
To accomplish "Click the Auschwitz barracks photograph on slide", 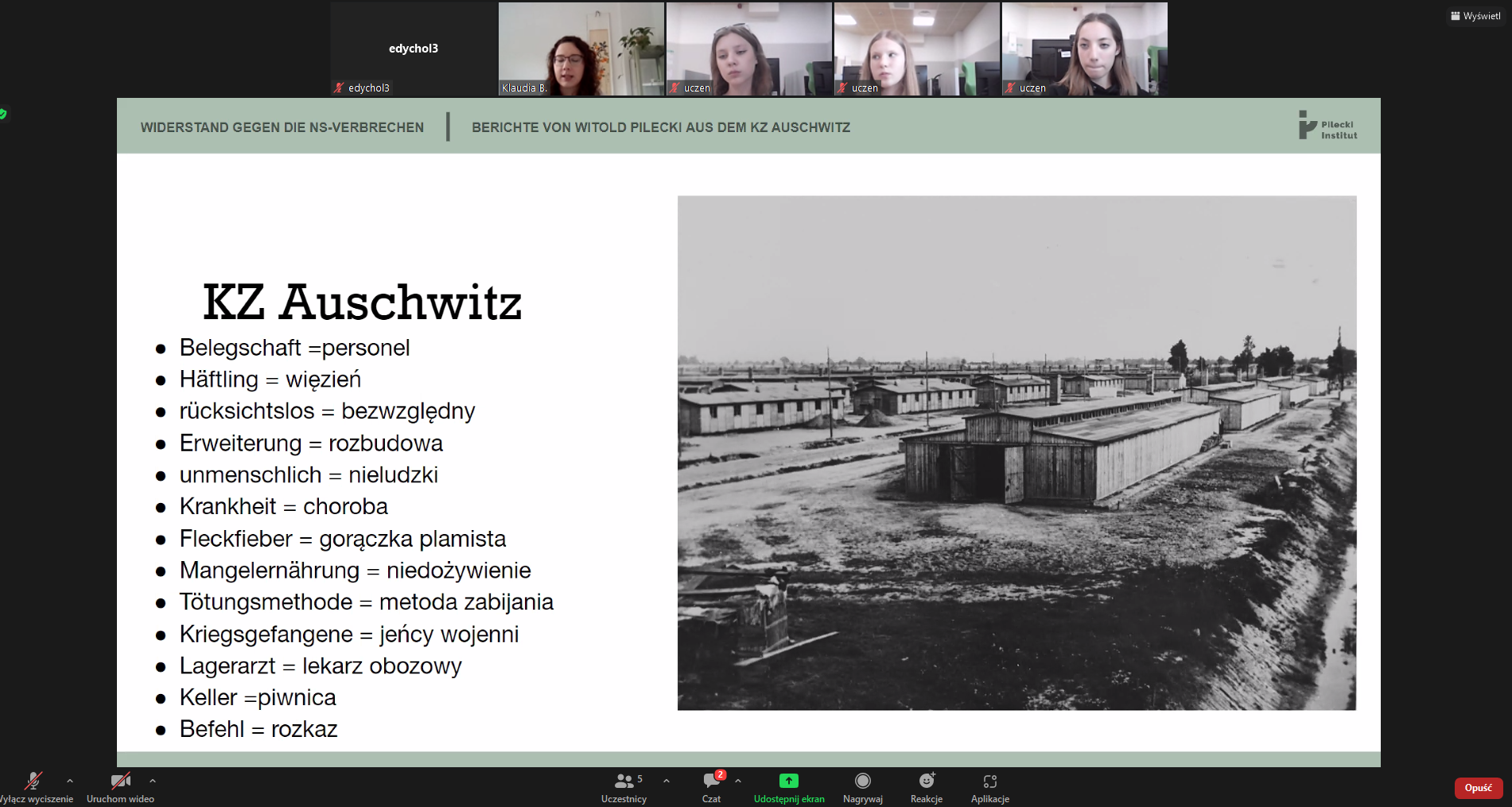I will tap(1016, 452).
